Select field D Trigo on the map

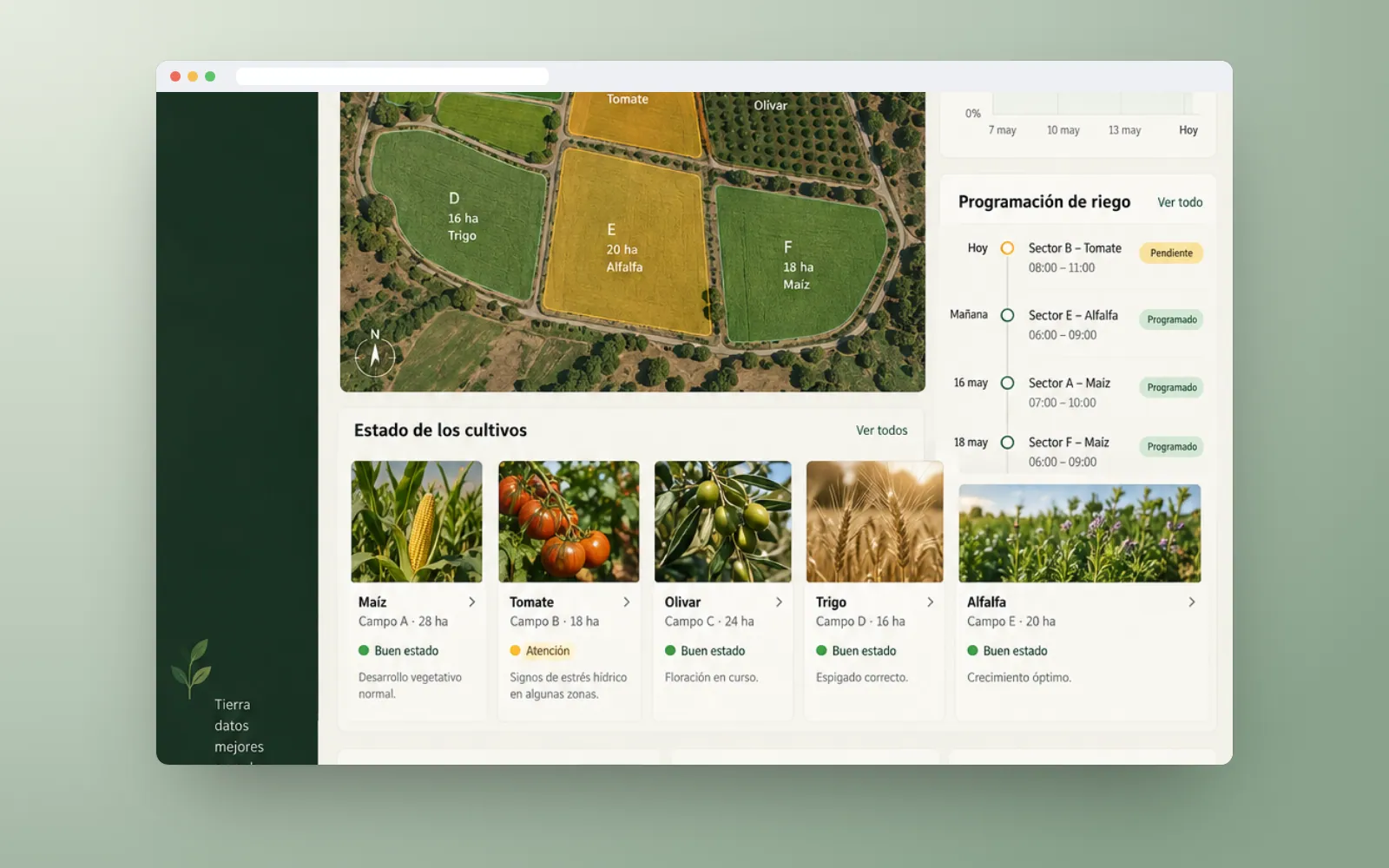[x=460, y=217]
